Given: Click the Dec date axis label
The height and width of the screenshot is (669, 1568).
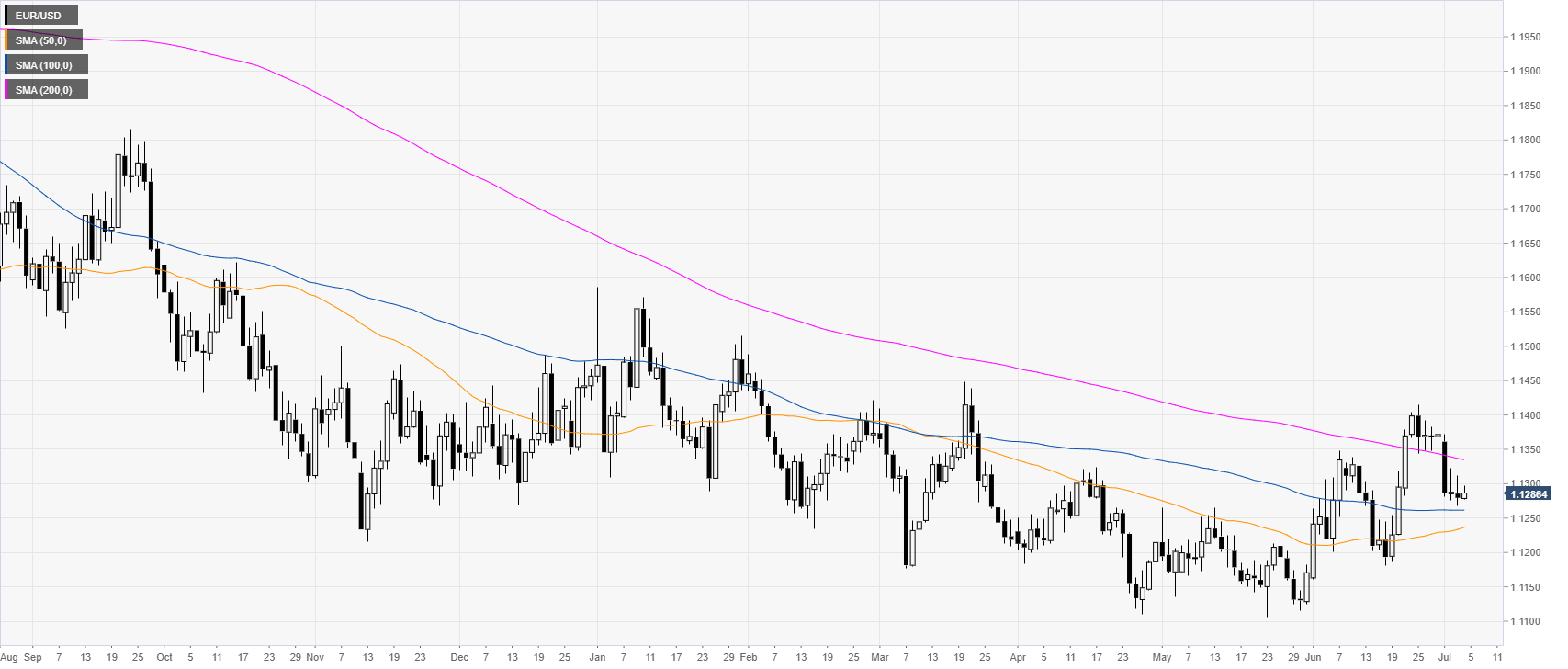Looking at the screenshot, I should click(x=459, y=657).
